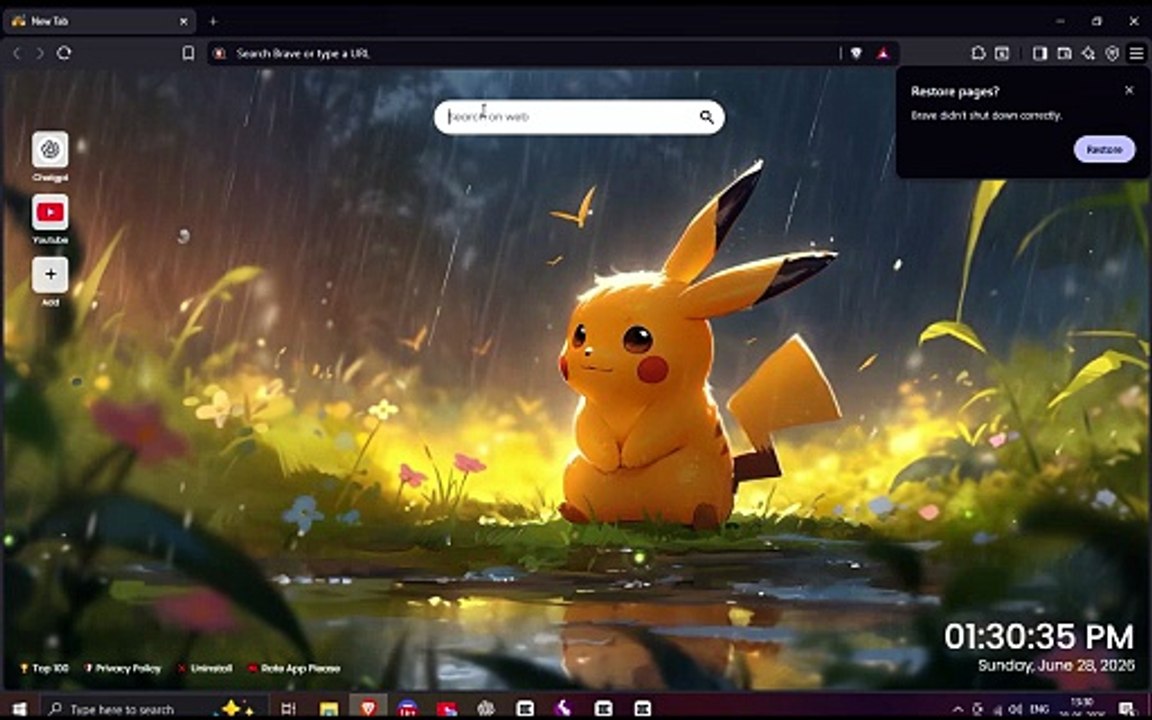Open the Brave VPN shield icon
This screenshot has width=1152, height=720.
[1112, 53]
